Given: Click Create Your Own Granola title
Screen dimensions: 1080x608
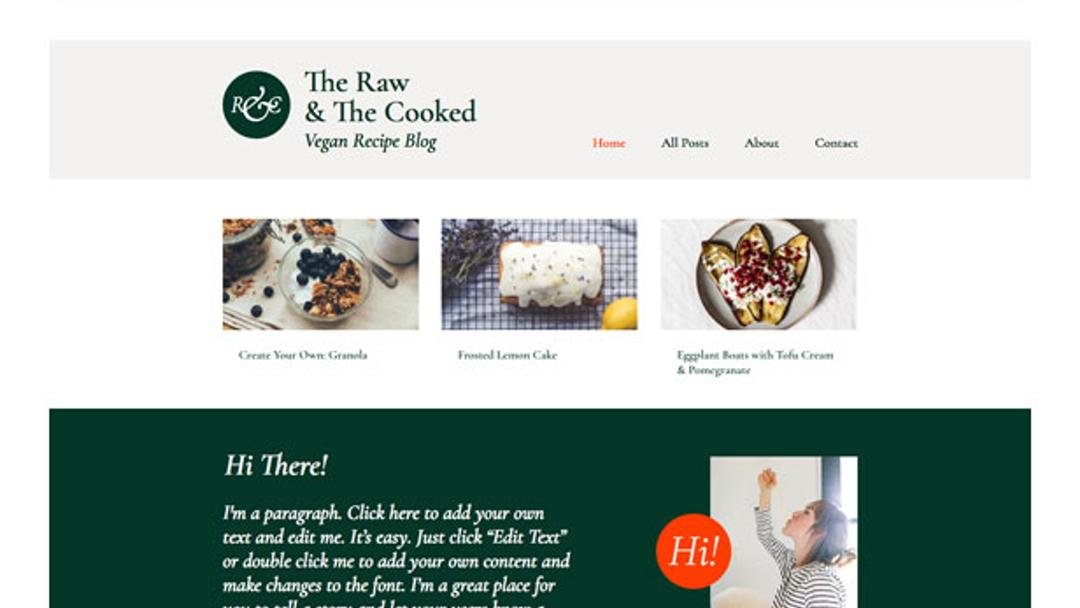Looking at the screenshot, I should click(x=303, y=355).
